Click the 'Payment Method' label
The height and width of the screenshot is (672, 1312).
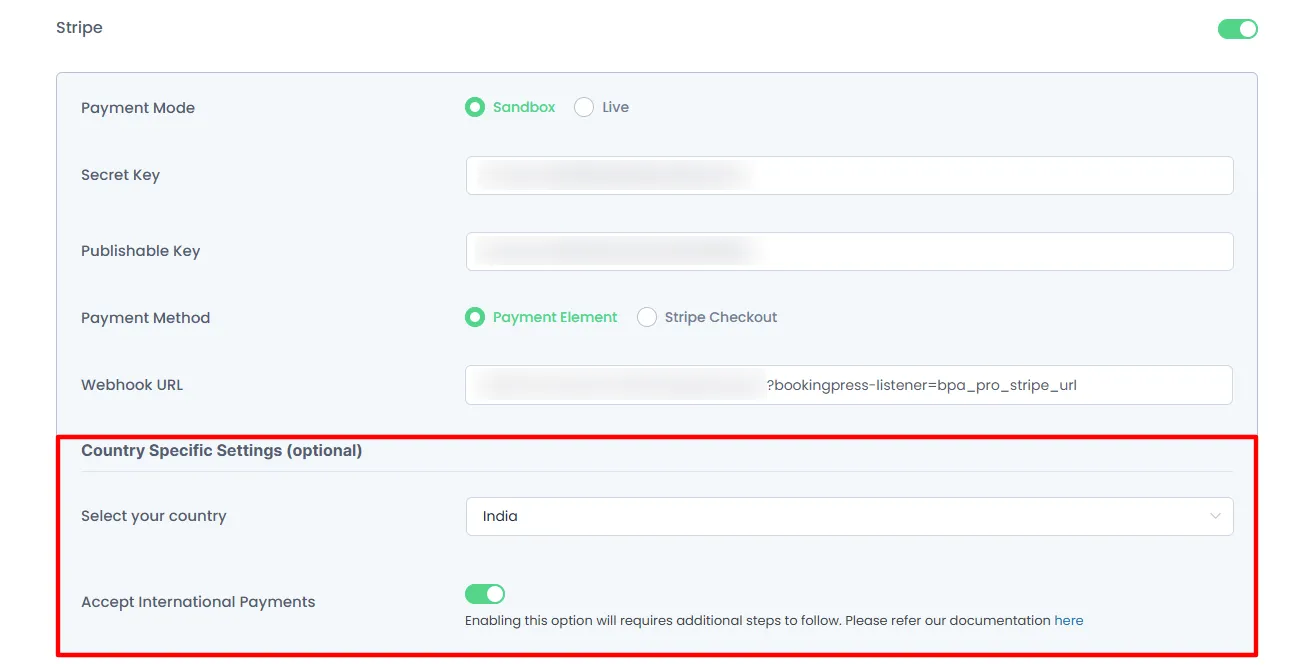[x=146, y=318]
